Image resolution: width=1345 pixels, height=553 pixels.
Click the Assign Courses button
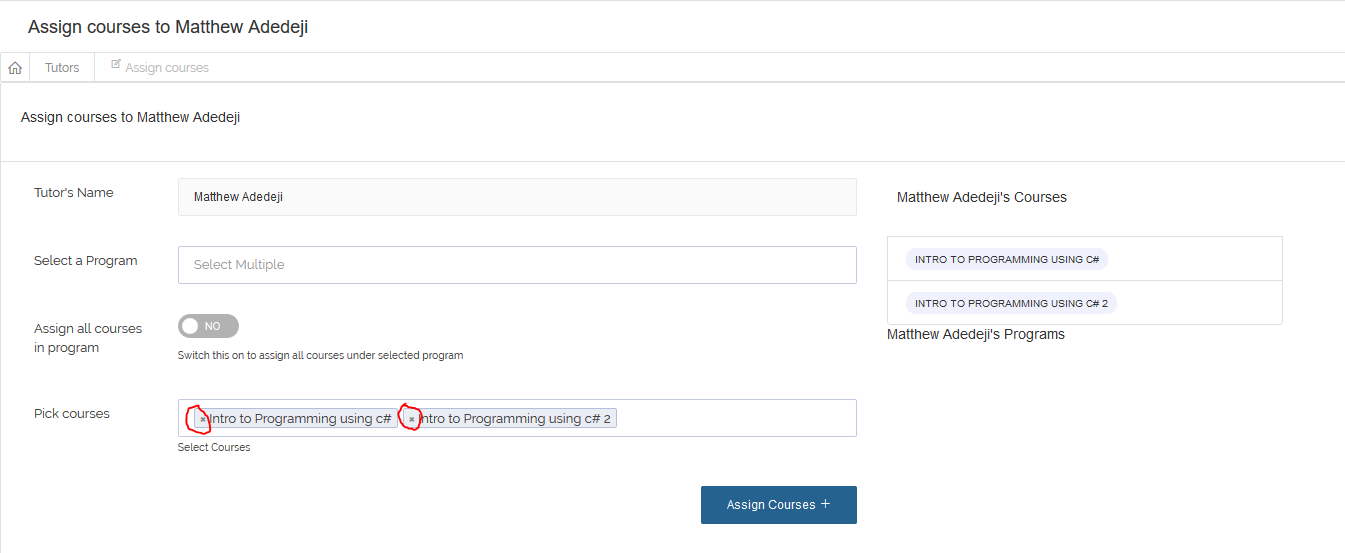point(779,505)
